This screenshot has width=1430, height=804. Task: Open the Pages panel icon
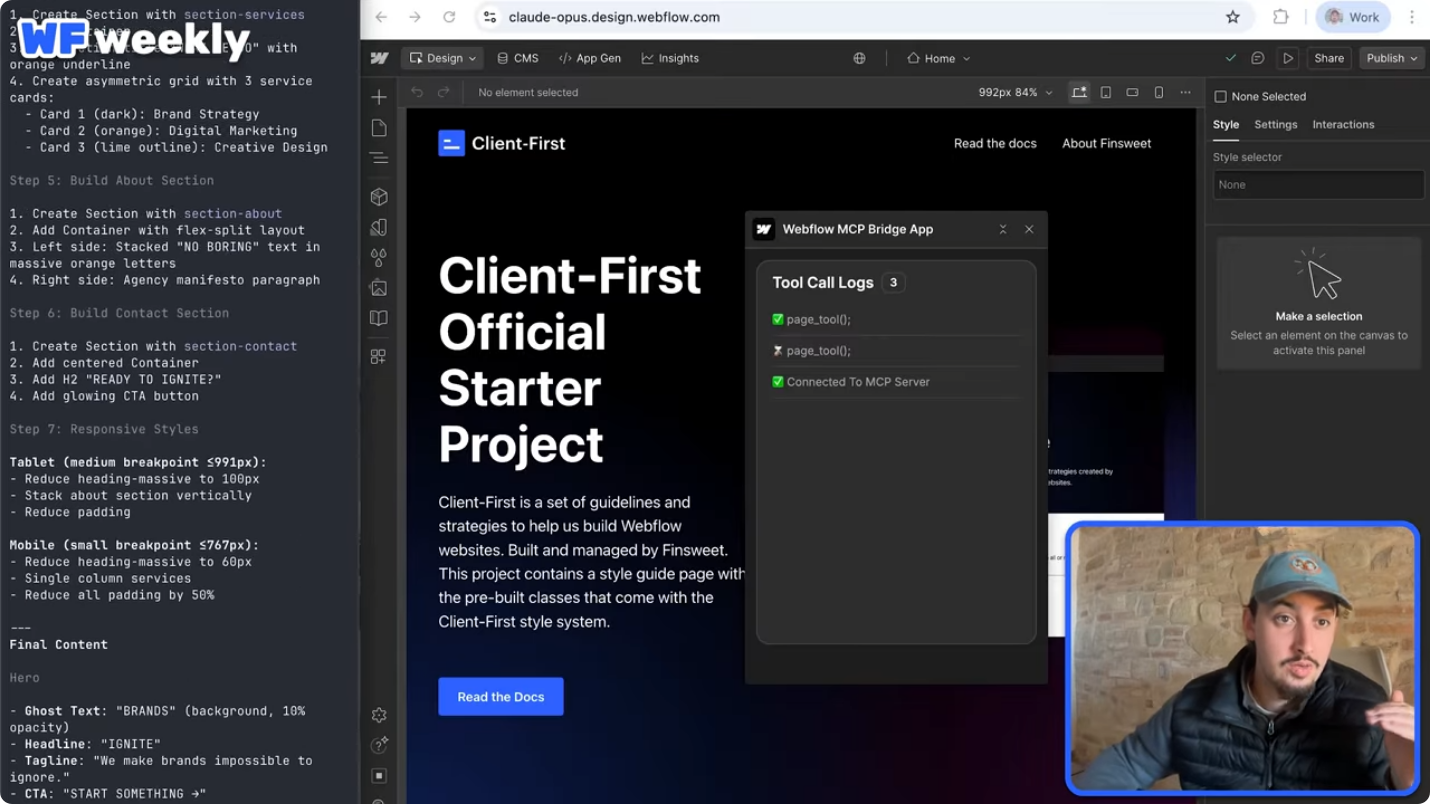(x=379, y=128)
